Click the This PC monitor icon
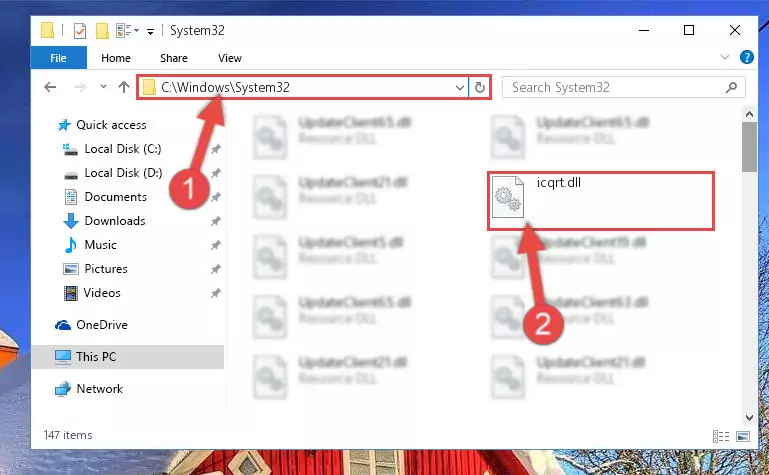 point(63,357)
